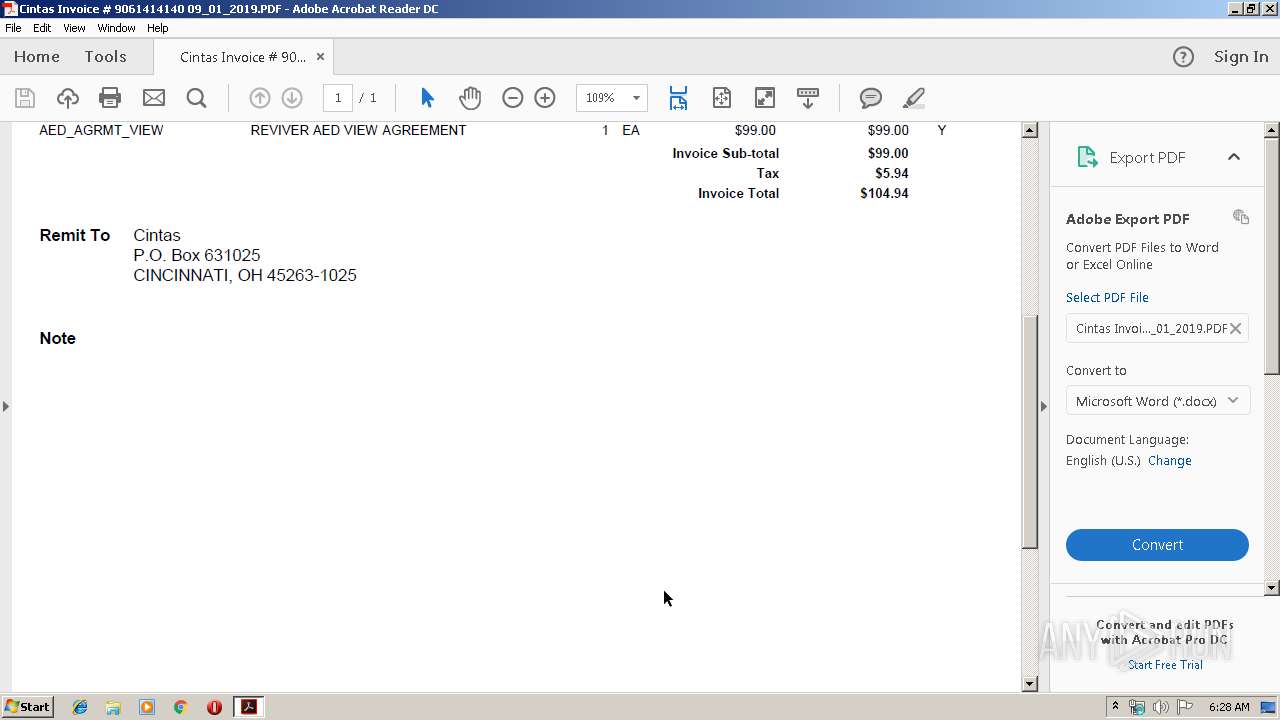
Task: Click the selected PDF file name field
Action: (x=1157, y=328)
